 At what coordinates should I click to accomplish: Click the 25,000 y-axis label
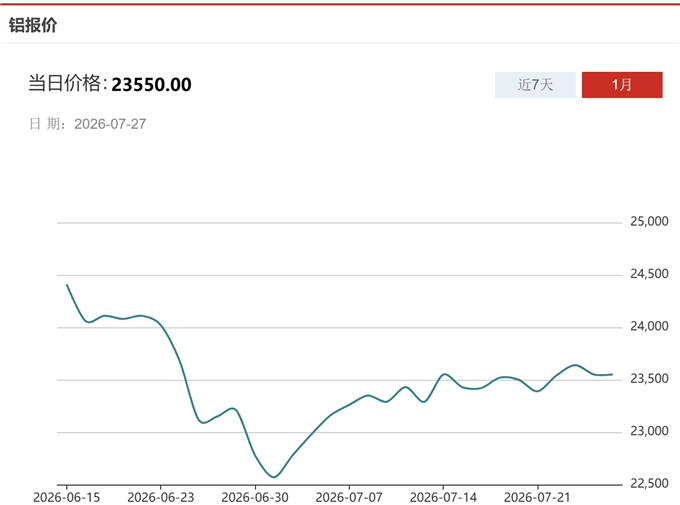click(649, 221)
